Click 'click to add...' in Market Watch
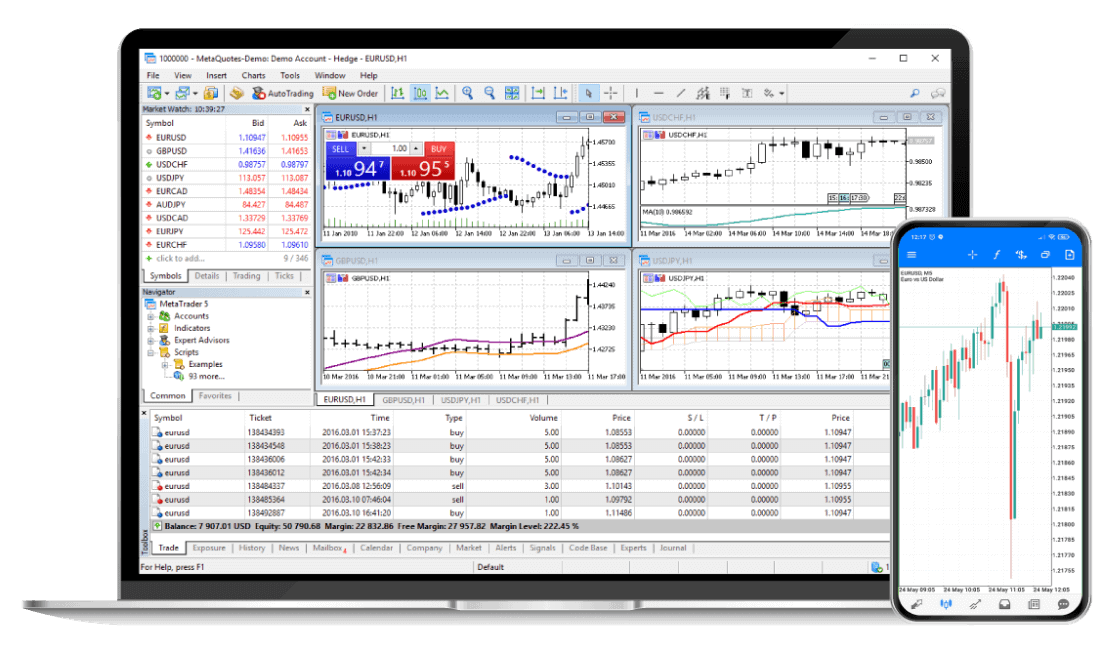1100x650 pixels. click(180, 259)
